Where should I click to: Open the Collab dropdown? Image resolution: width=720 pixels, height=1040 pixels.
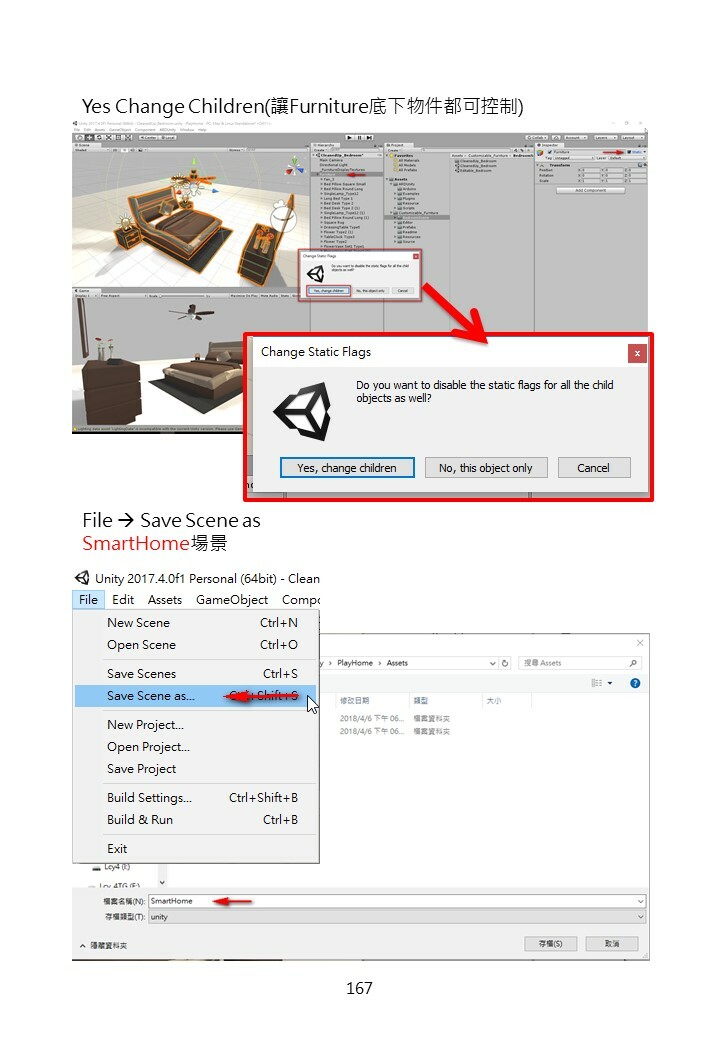pos(536,137)
